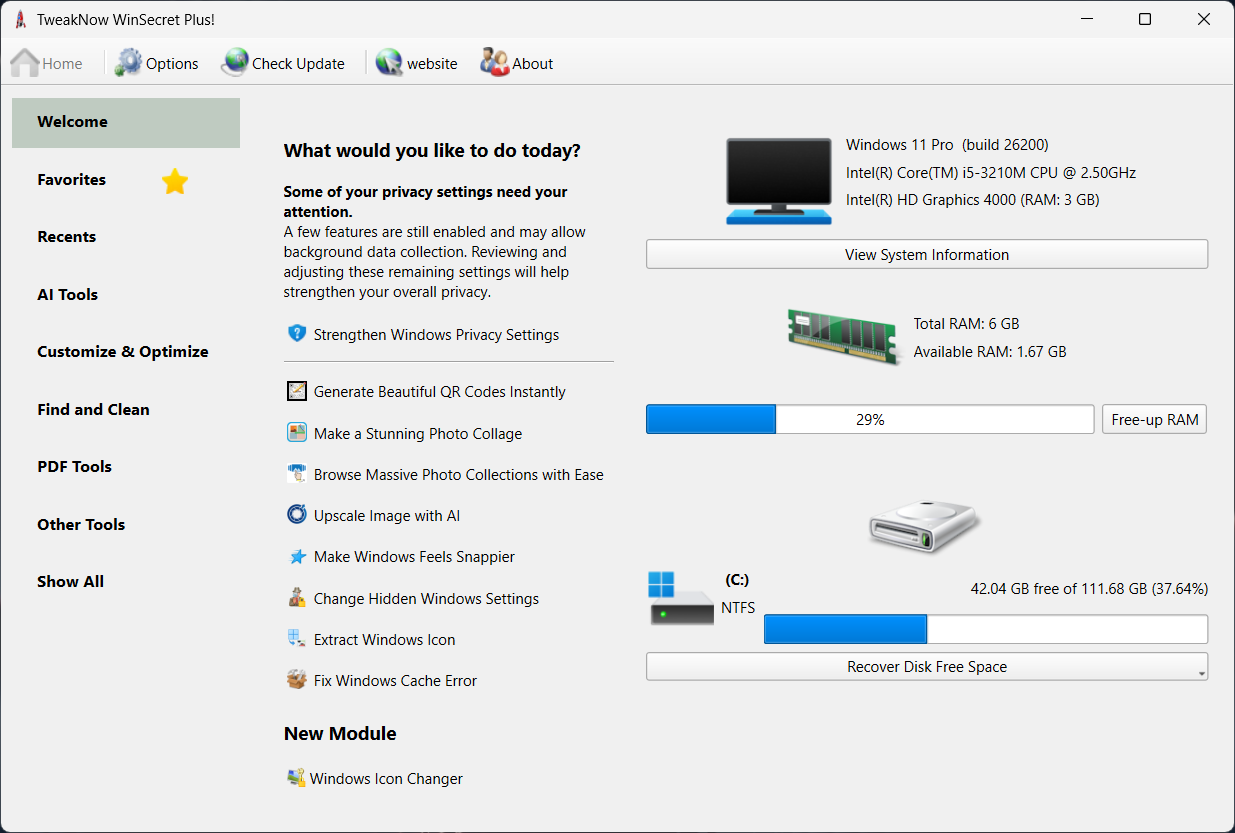This screenshot has width=1235, height=833.
Task: Click the About toolbar label
Action: 533,64
